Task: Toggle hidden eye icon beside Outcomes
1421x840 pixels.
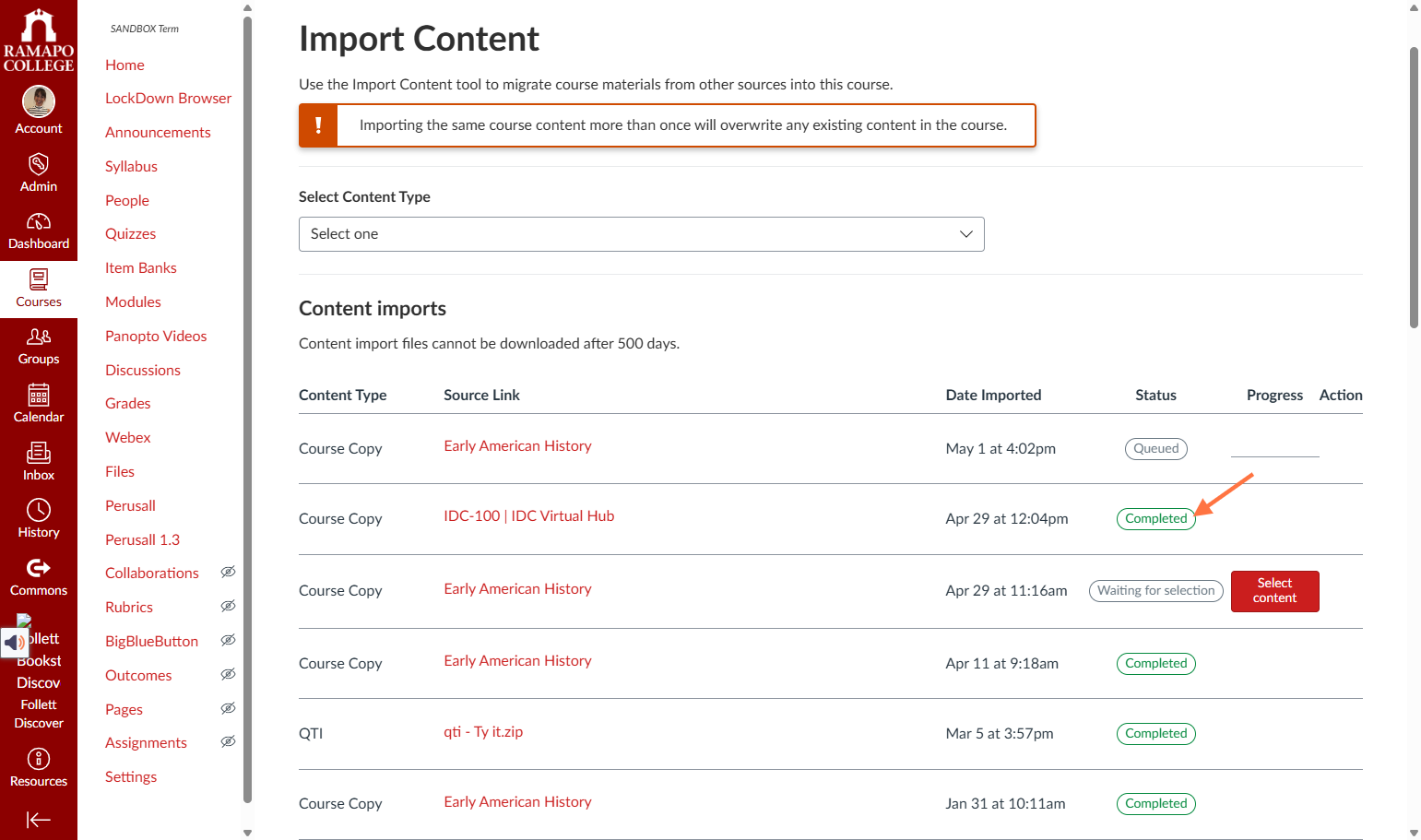Action: coord(228,675)
